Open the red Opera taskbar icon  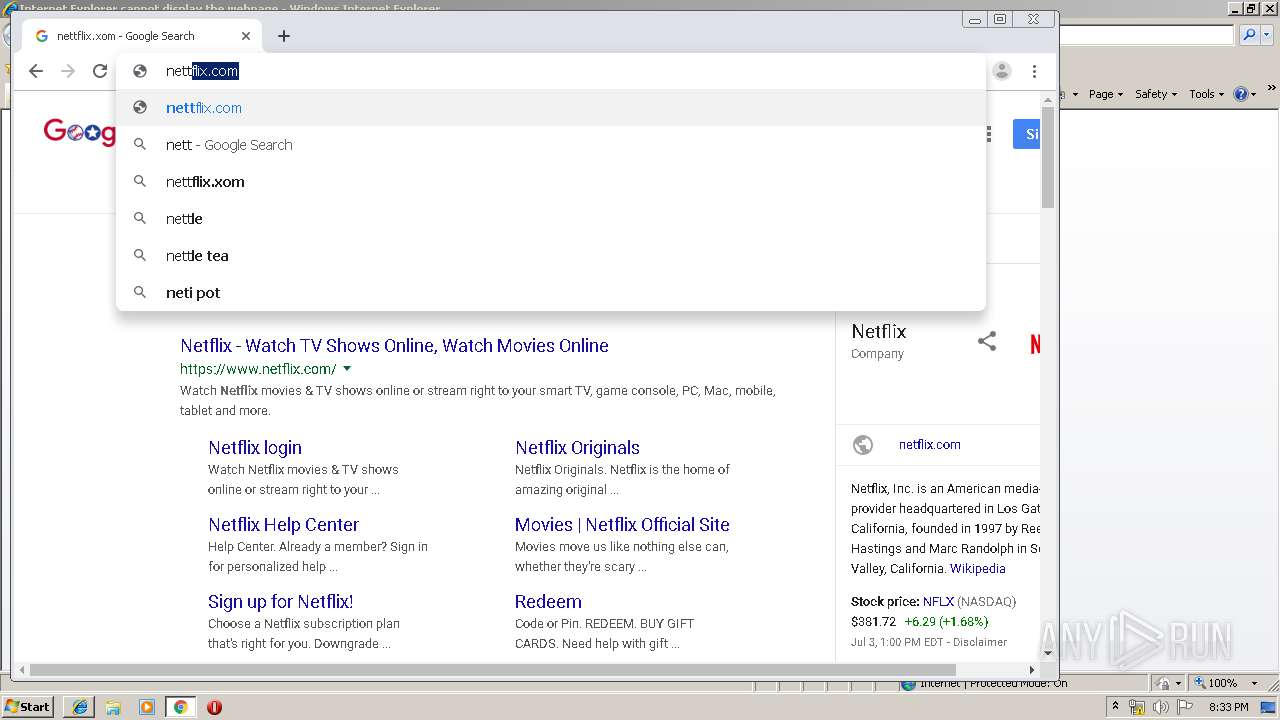click(214, 707)
